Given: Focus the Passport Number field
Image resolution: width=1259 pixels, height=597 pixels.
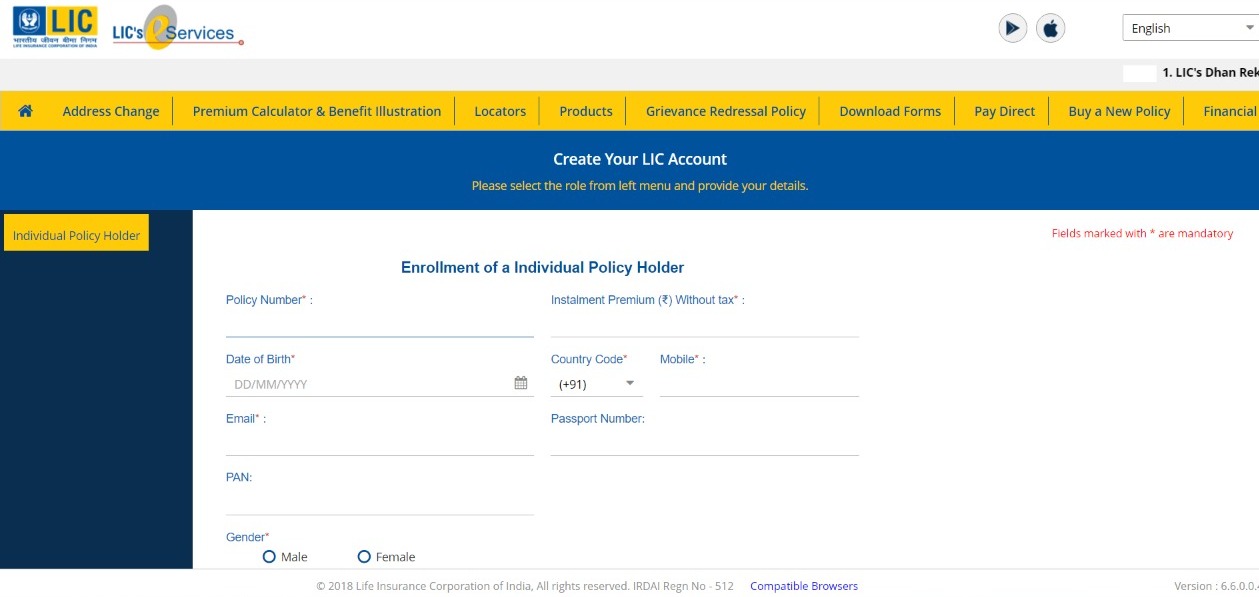Looking at the screenshot, I should click(x=705, y=443).
